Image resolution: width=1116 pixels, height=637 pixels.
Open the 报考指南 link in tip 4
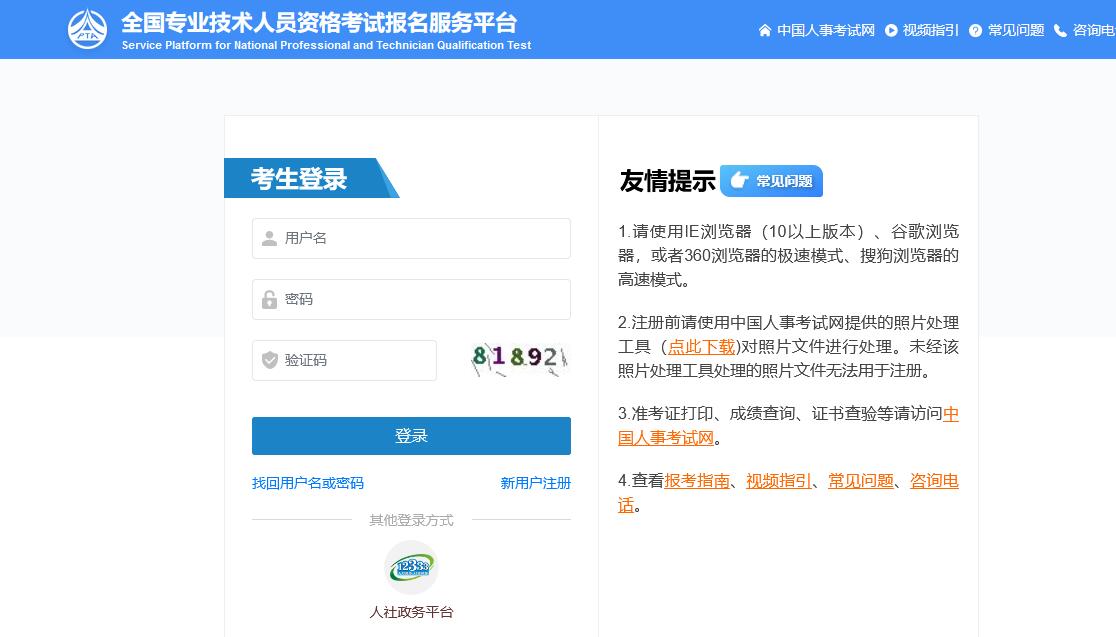697,481
